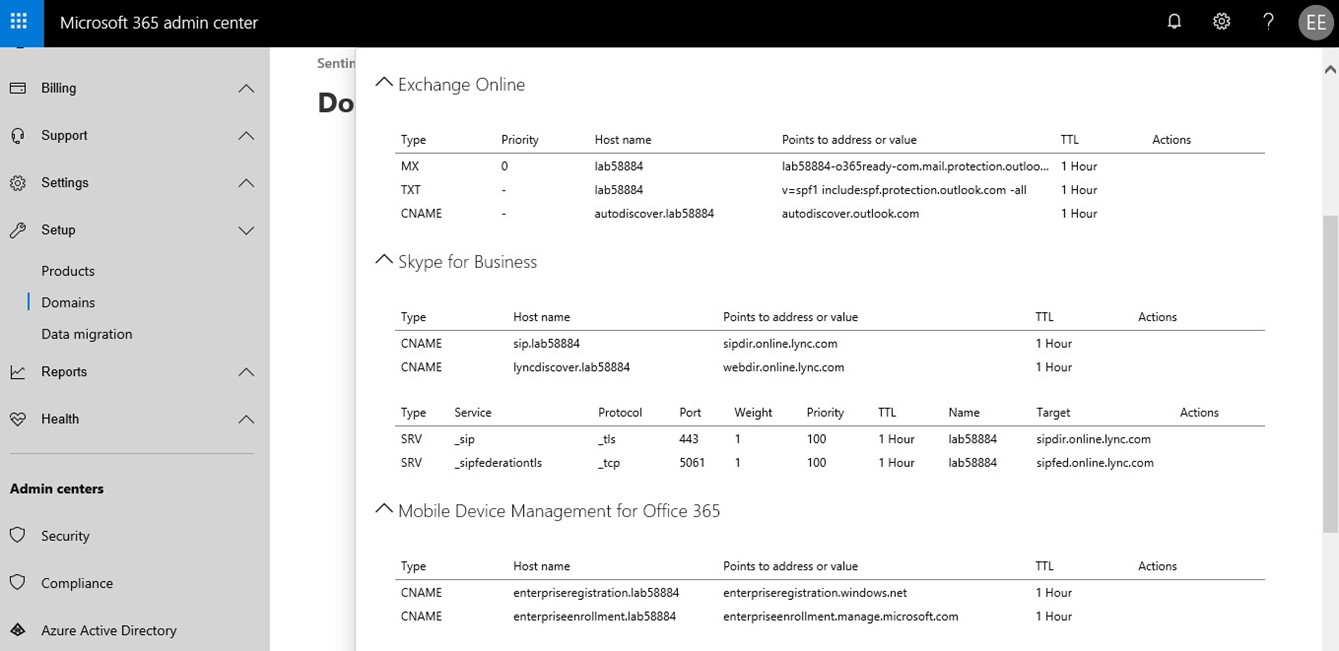Collapse the Skype for Business section

[x=383, y=261]
